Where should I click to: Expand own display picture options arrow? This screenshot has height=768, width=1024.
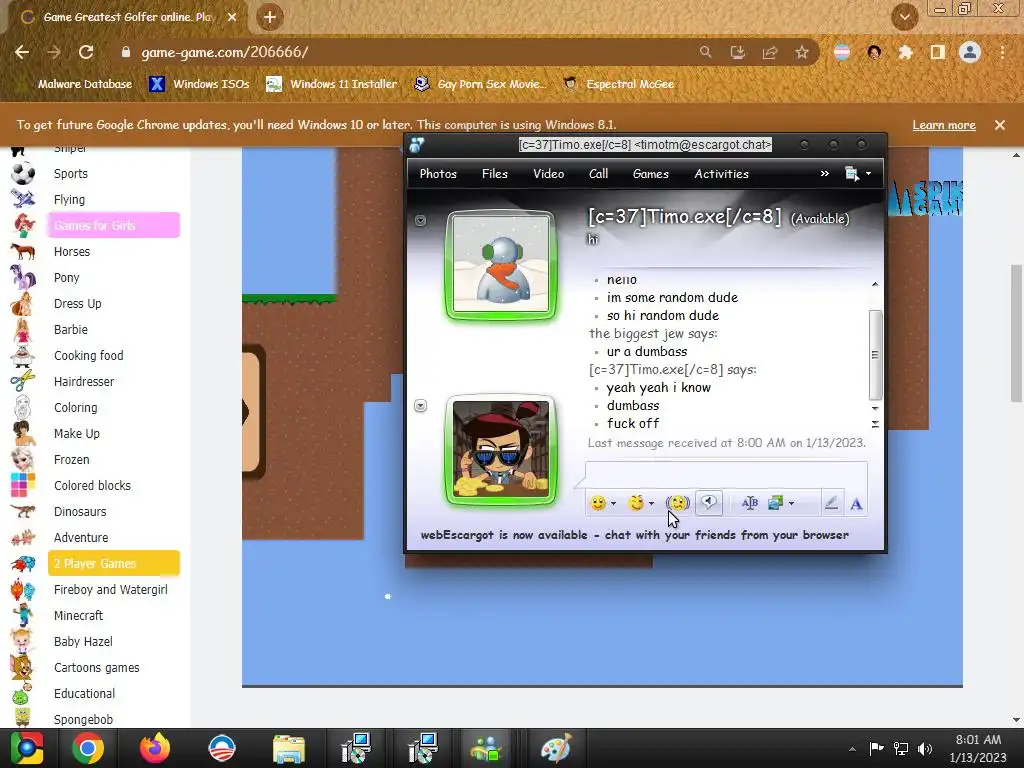point(421,406)
